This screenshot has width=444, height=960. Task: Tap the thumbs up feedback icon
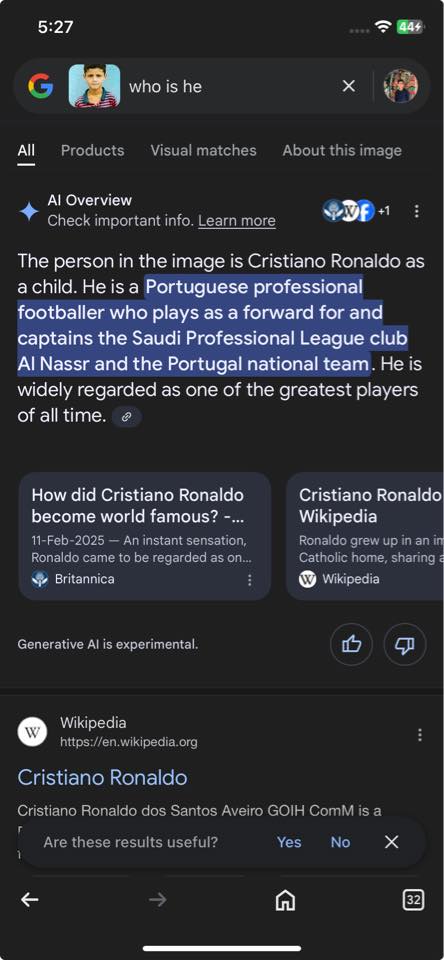click(352, 644)
